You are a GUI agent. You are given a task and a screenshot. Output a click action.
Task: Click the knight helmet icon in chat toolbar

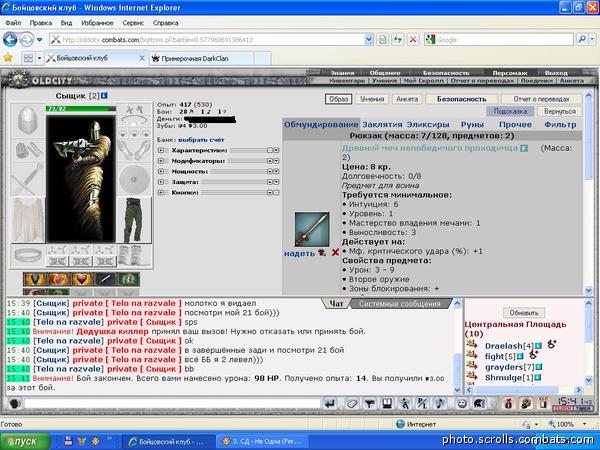[479, 403]
